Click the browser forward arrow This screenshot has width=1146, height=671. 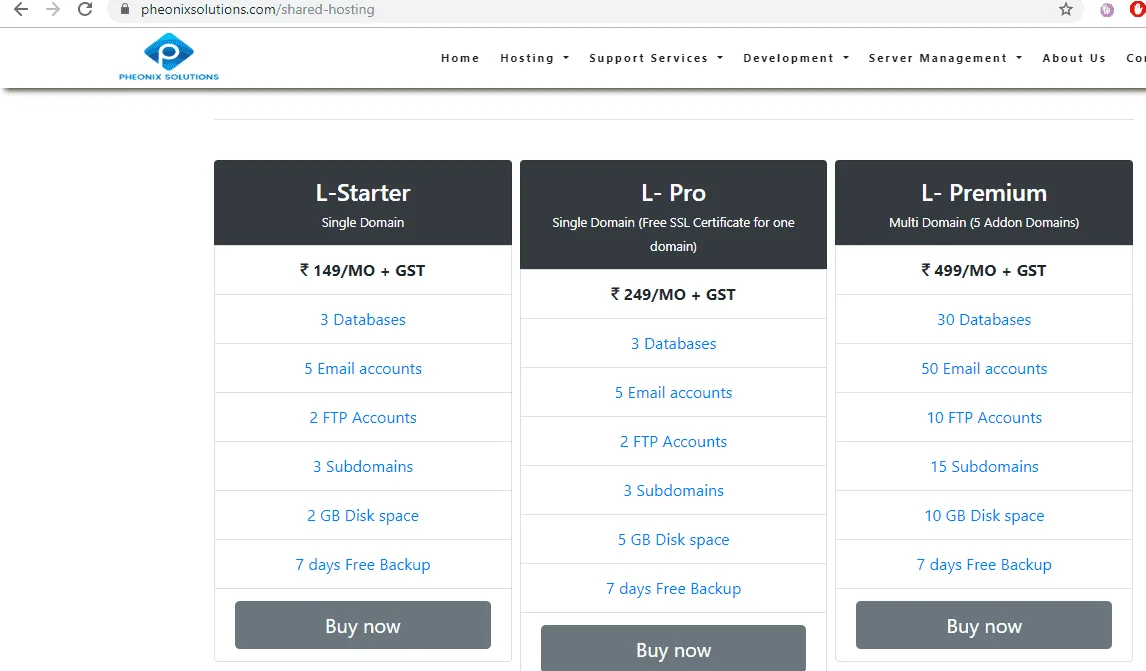53,10
